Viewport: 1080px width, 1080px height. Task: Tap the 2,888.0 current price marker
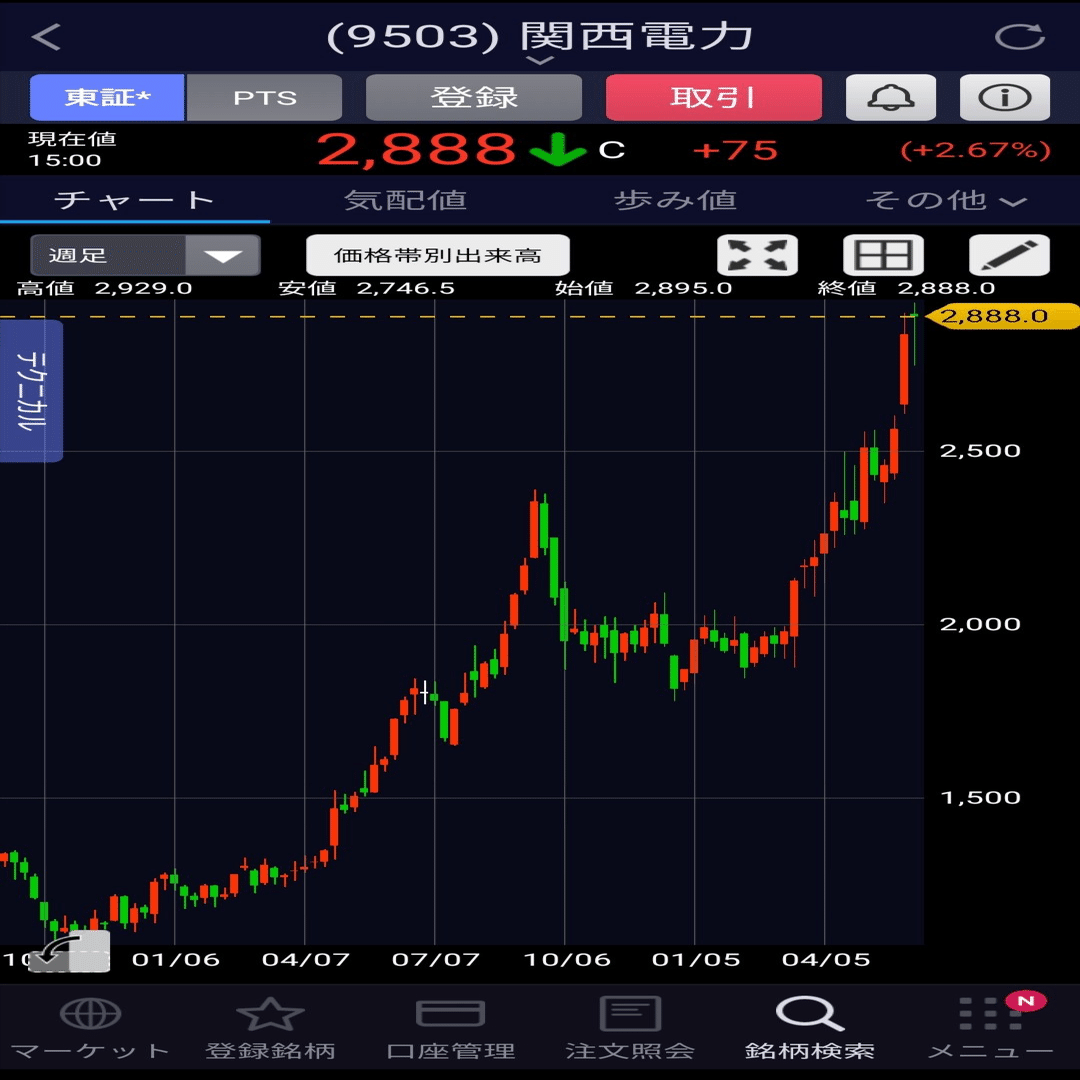1001,316
